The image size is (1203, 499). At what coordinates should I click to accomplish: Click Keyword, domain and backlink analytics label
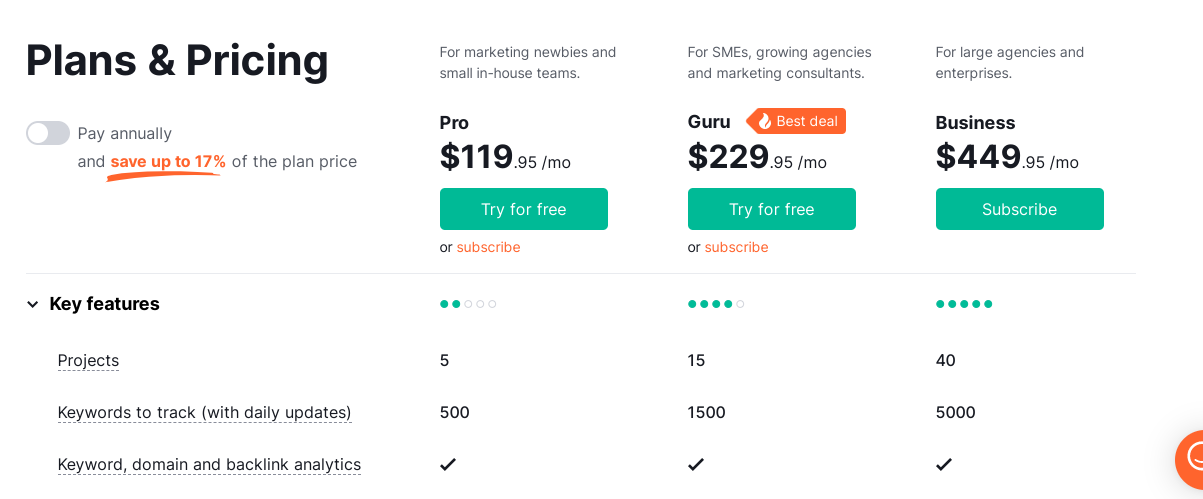point(209,464)
